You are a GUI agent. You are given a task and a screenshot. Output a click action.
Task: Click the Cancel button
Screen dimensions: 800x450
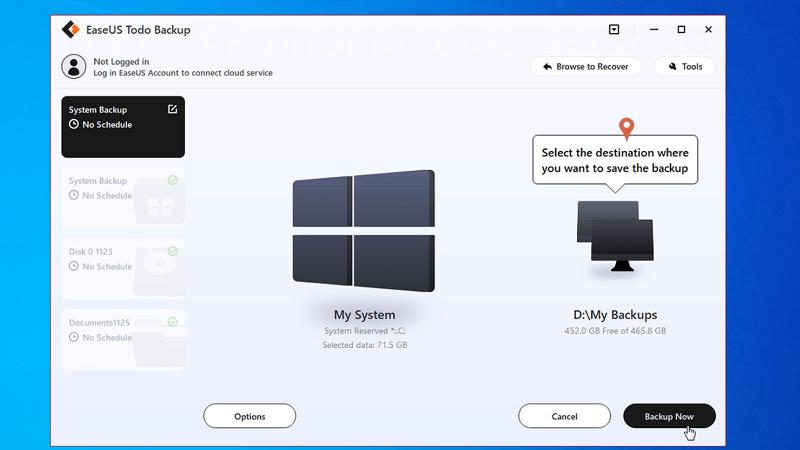564,416
